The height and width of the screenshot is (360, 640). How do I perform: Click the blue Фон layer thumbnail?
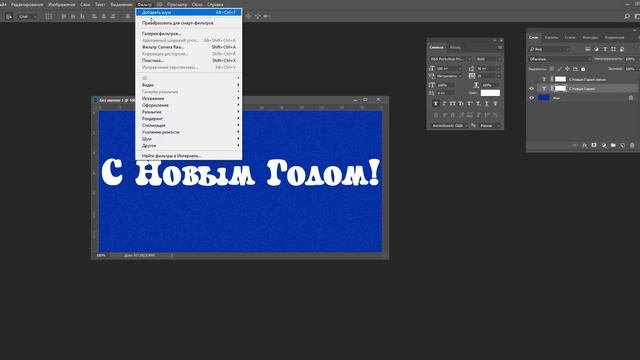(x=544, y=98)
